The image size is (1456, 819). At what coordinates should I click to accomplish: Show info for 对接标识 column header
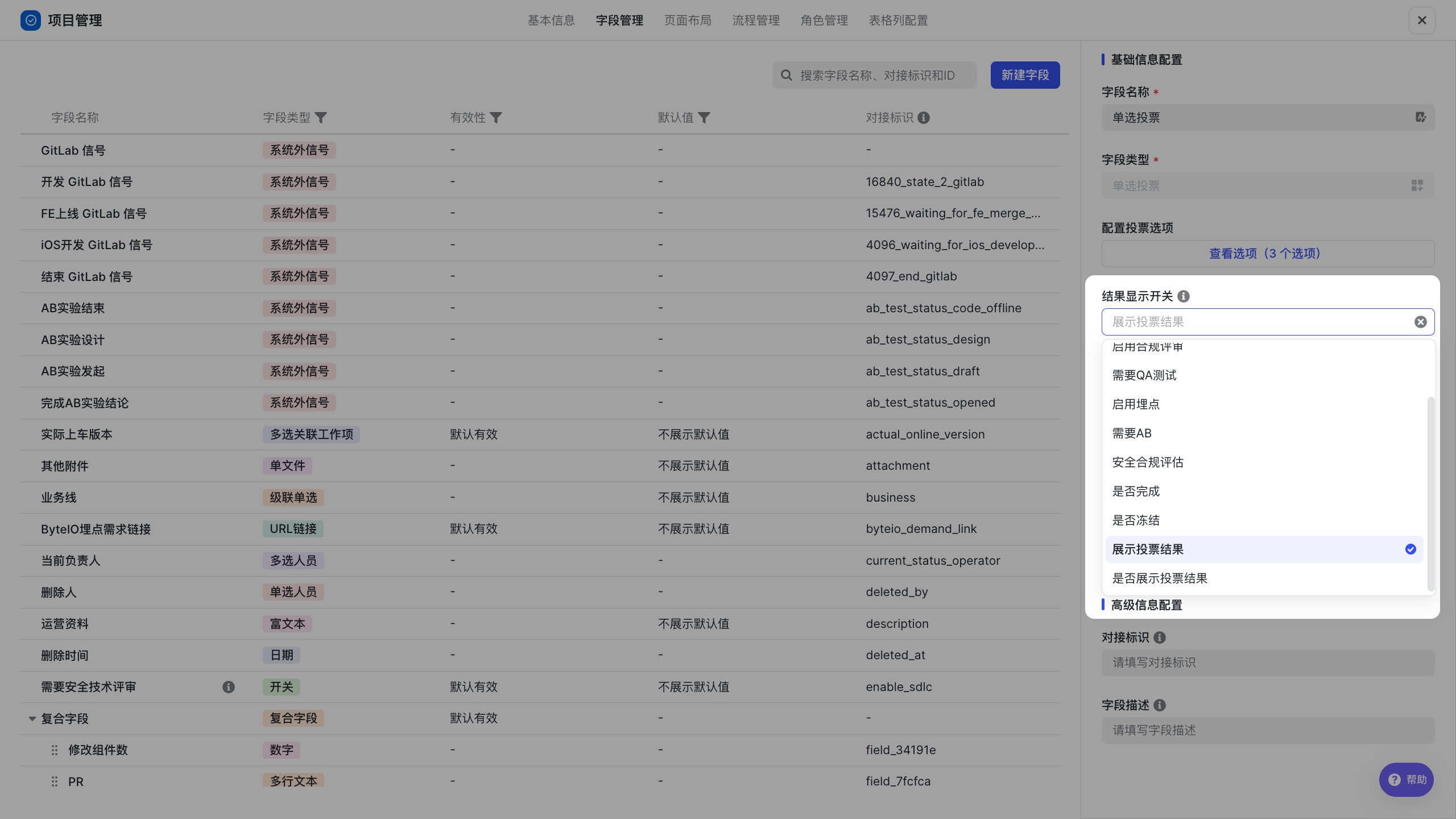click(x=924, y=118)
